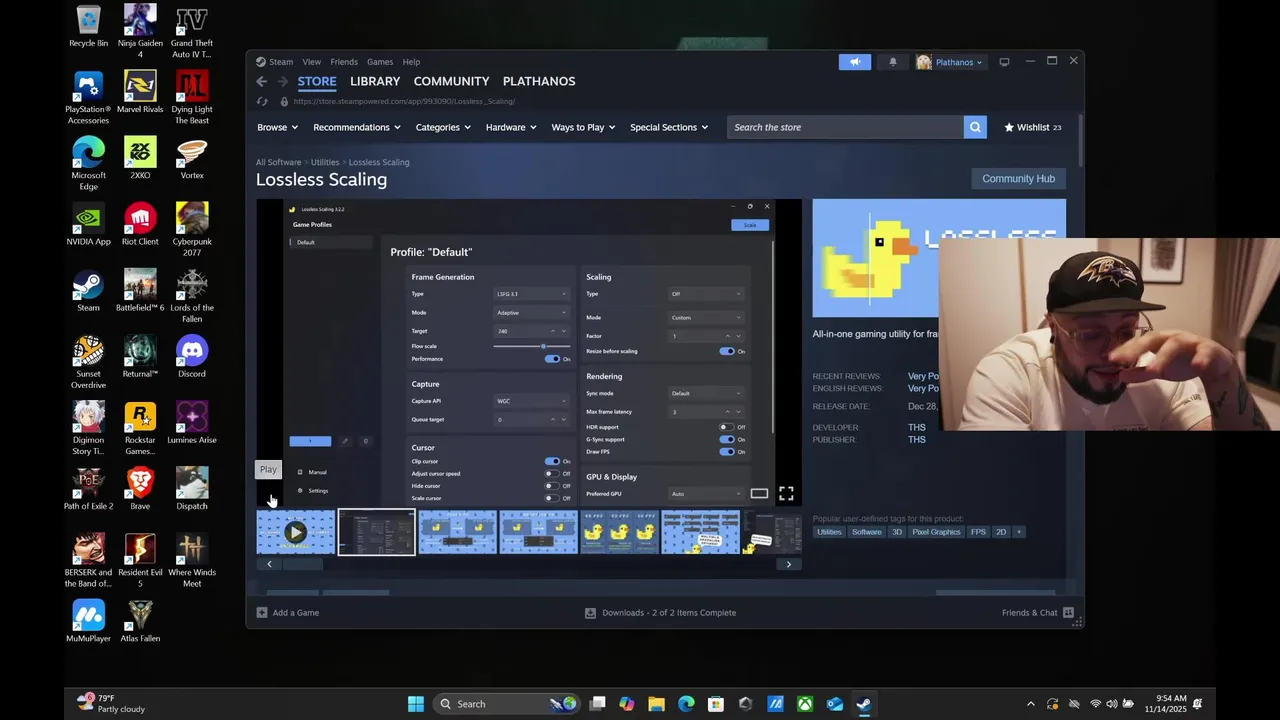Click the Pixel Graphics tag
The image size is (1280, 720).
coord(936,532)
